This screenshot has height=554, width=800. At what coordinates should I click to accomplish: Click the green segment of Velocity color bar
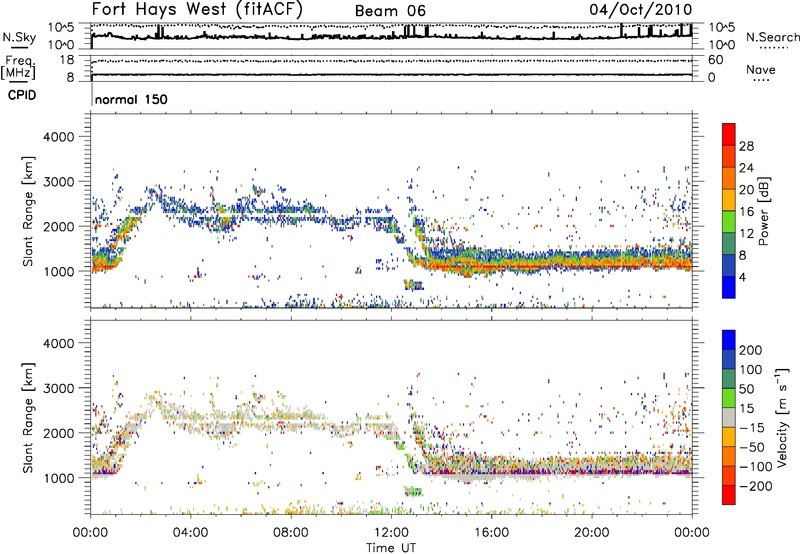click(729, 398)
